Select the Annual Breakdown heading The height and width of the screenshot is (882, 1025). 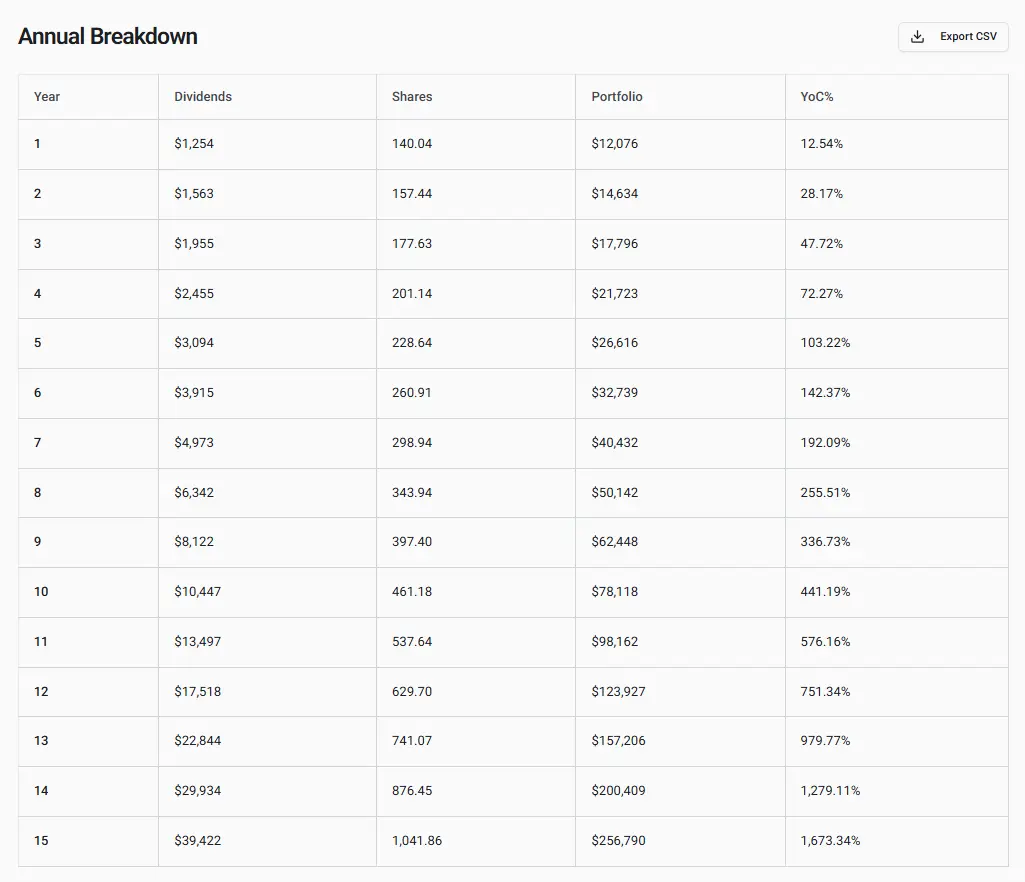108,35
